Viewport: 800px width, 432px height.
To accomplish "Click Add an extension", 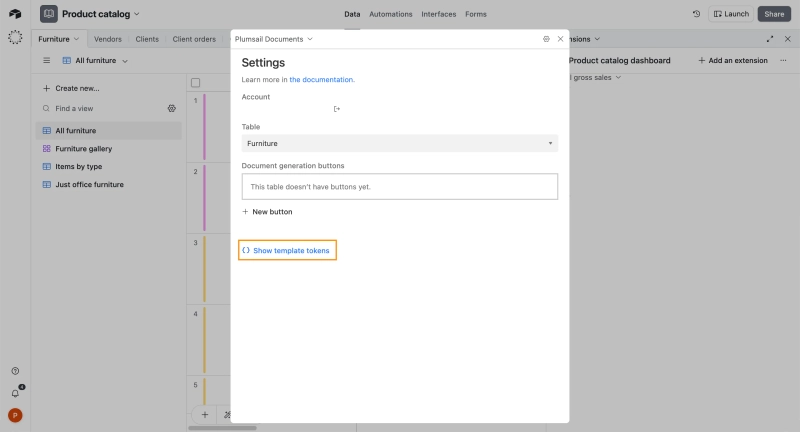I will pos(733,60).
